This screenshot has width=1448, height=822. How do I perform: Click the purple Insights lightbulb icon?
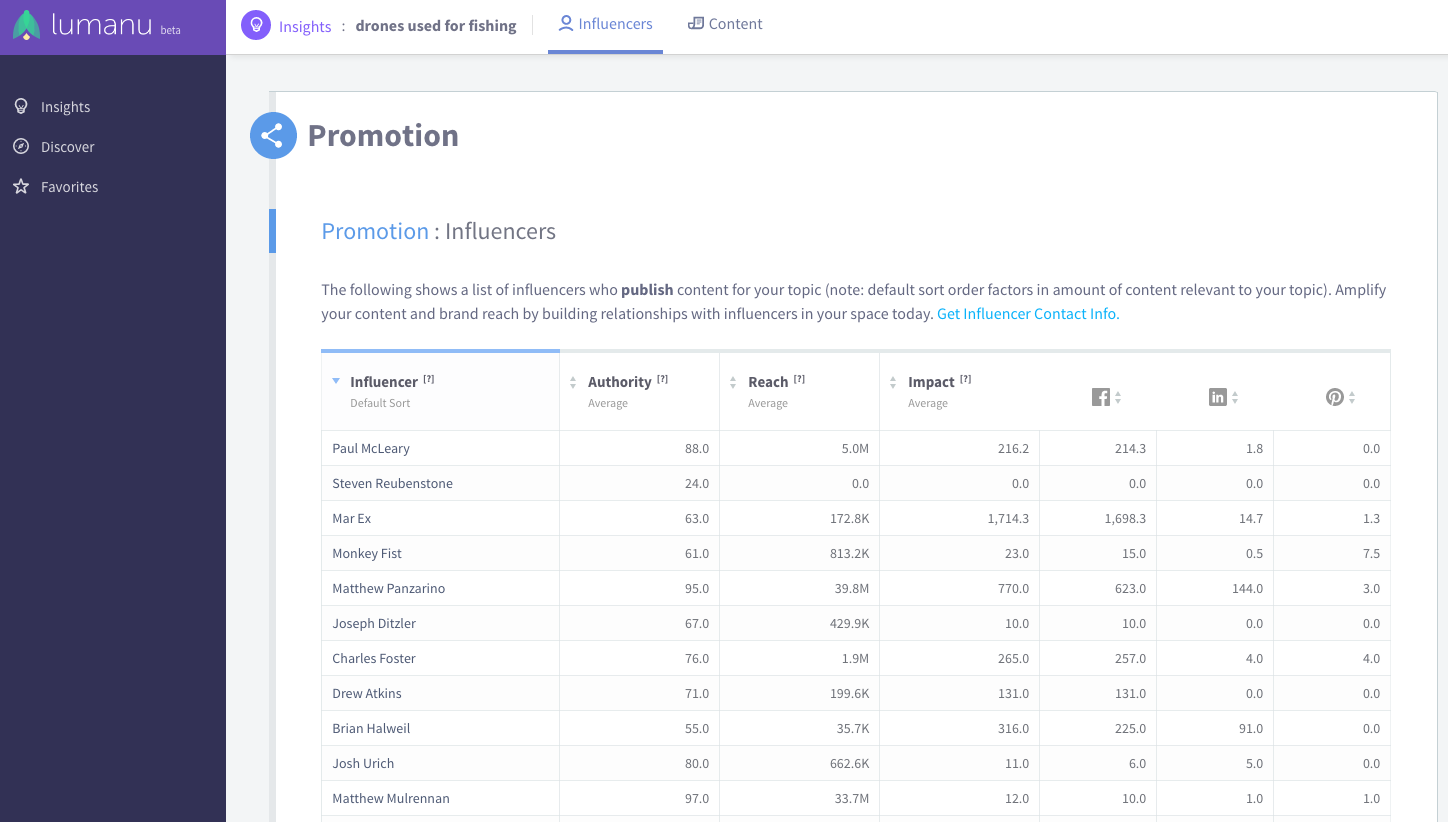point(256,25)
